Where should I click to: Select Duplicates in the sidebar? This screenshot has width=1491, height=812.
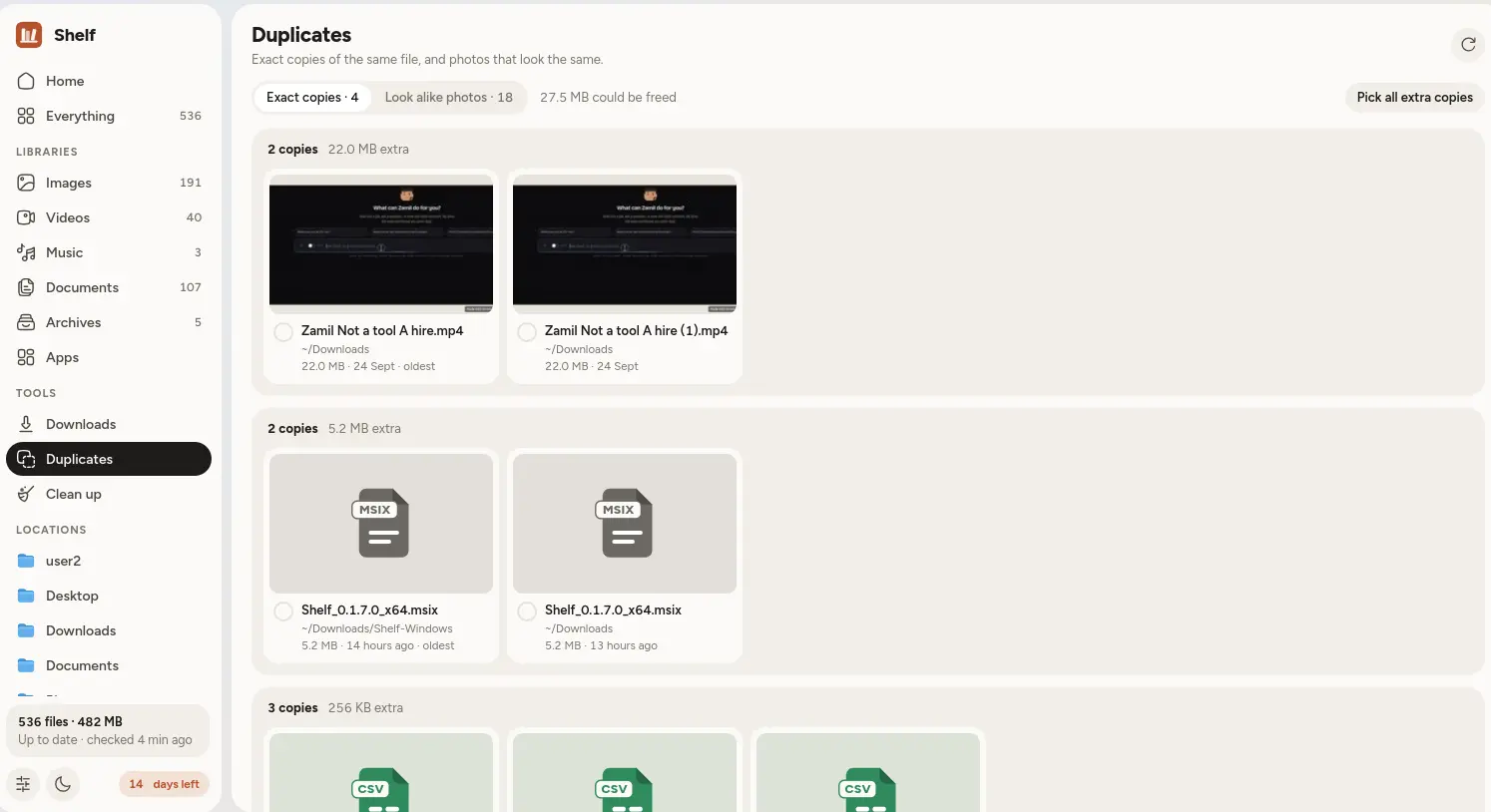pos(109,459)
